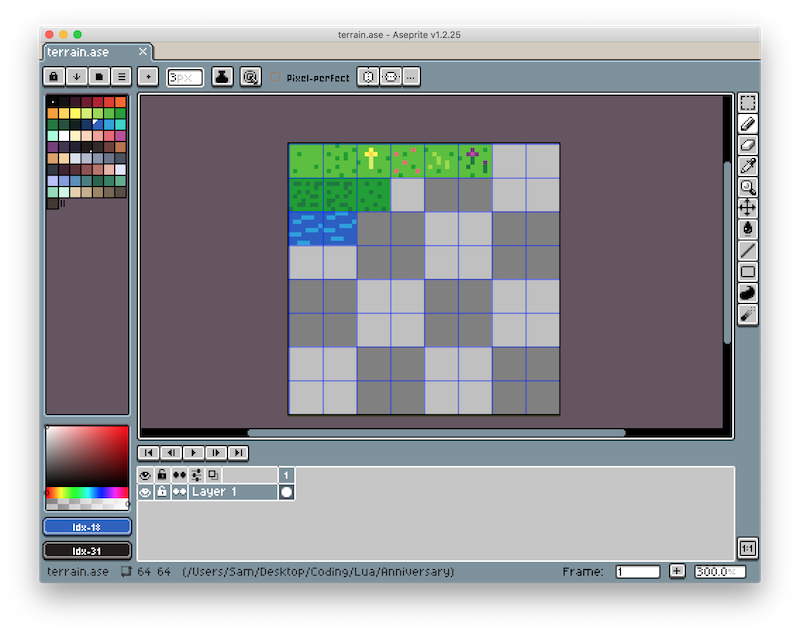Screen dimensions: 800x635
Task: Select the Zoom tool
Action: pyautogui.click(x=750, y=187)
